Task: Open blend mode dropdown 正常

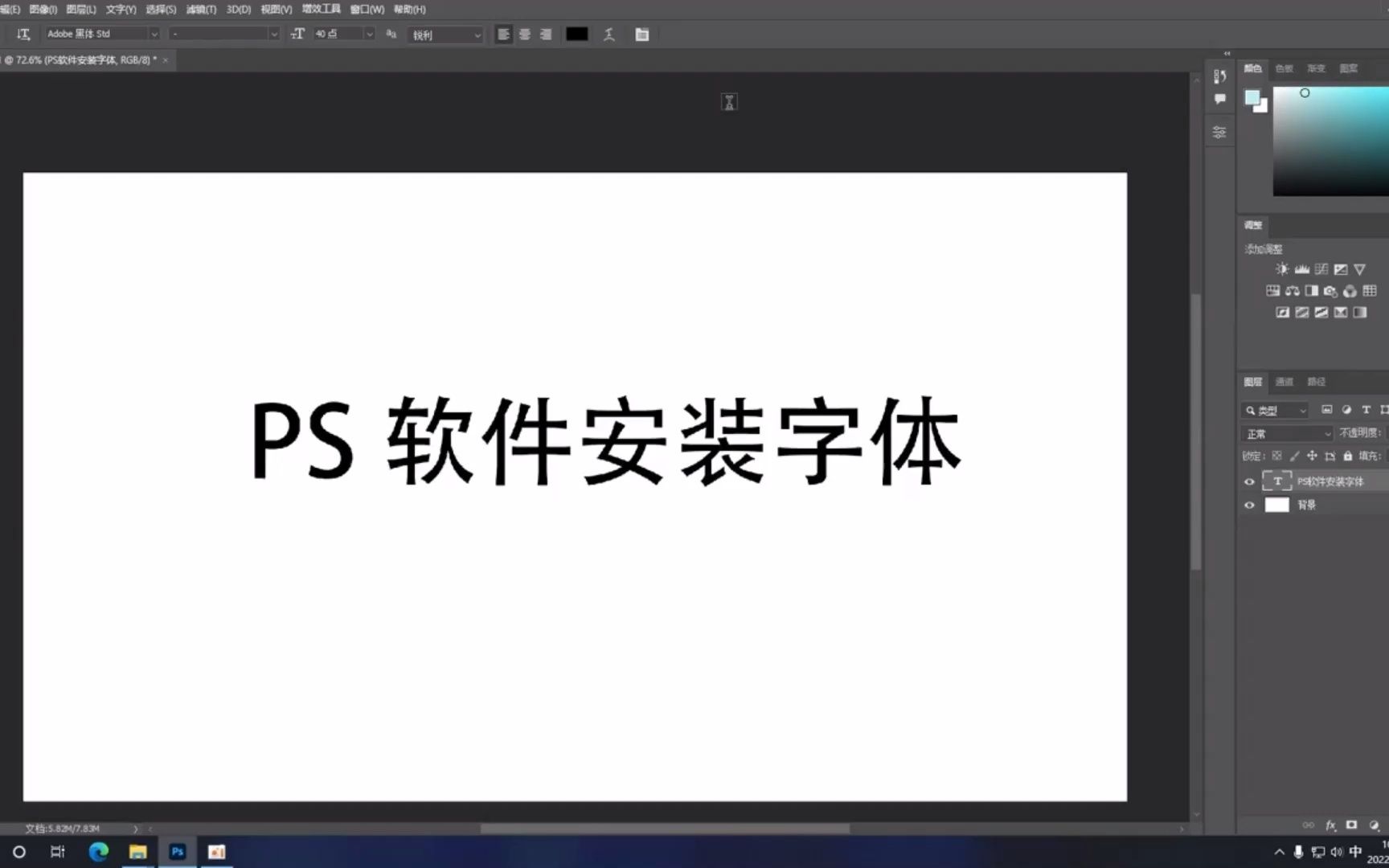Action: tap(1287, 434)
